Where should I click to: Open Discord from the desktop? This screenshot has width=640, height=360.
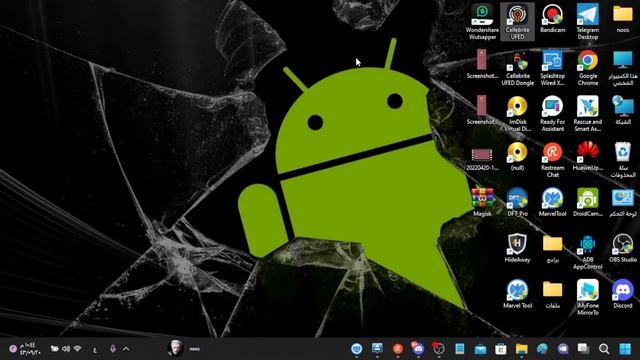(x=622, y=294)
